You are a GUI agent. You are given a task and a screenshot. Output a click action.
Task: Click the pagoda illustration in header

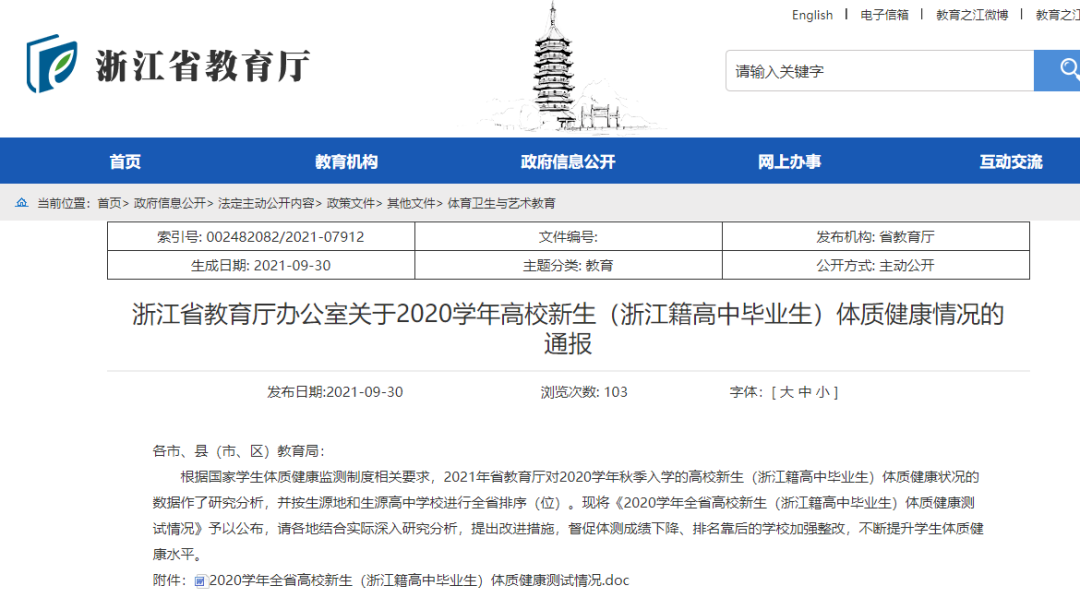(553, 67)
